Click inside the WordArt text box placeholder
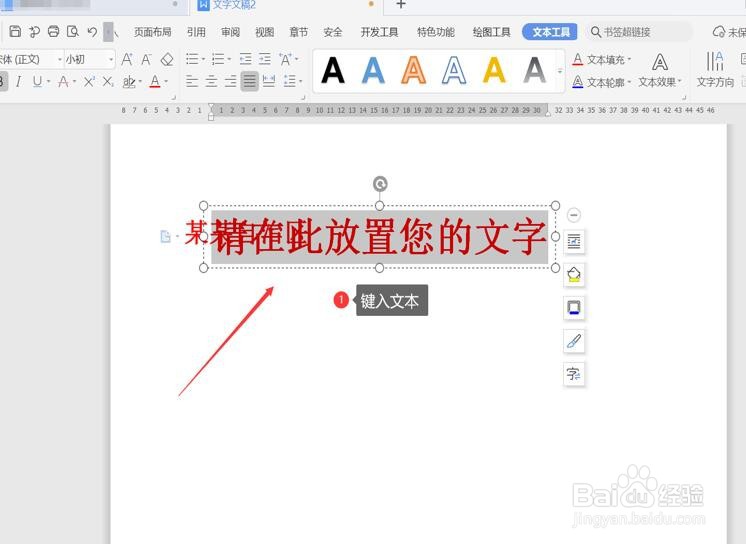This screenshot has width=746, height=544. point(379,237)
